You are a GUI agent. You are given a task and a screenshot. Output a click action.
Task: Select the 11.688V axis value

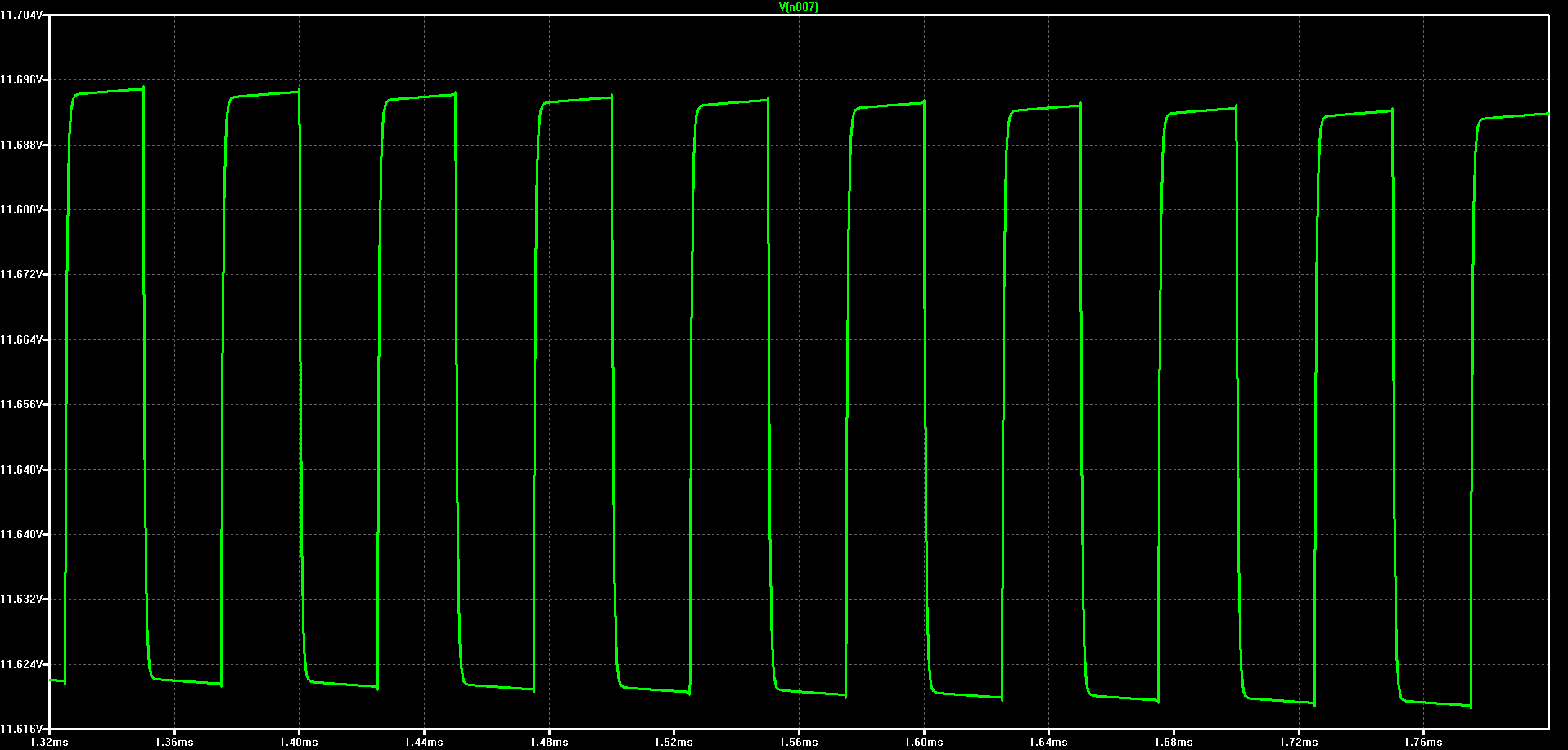pos(20,145)
